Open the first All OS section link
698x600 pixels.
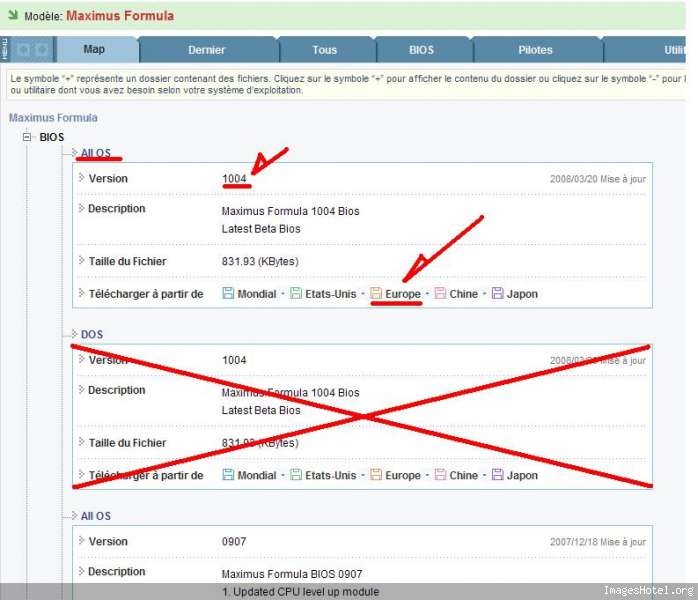tap(96, 153)
